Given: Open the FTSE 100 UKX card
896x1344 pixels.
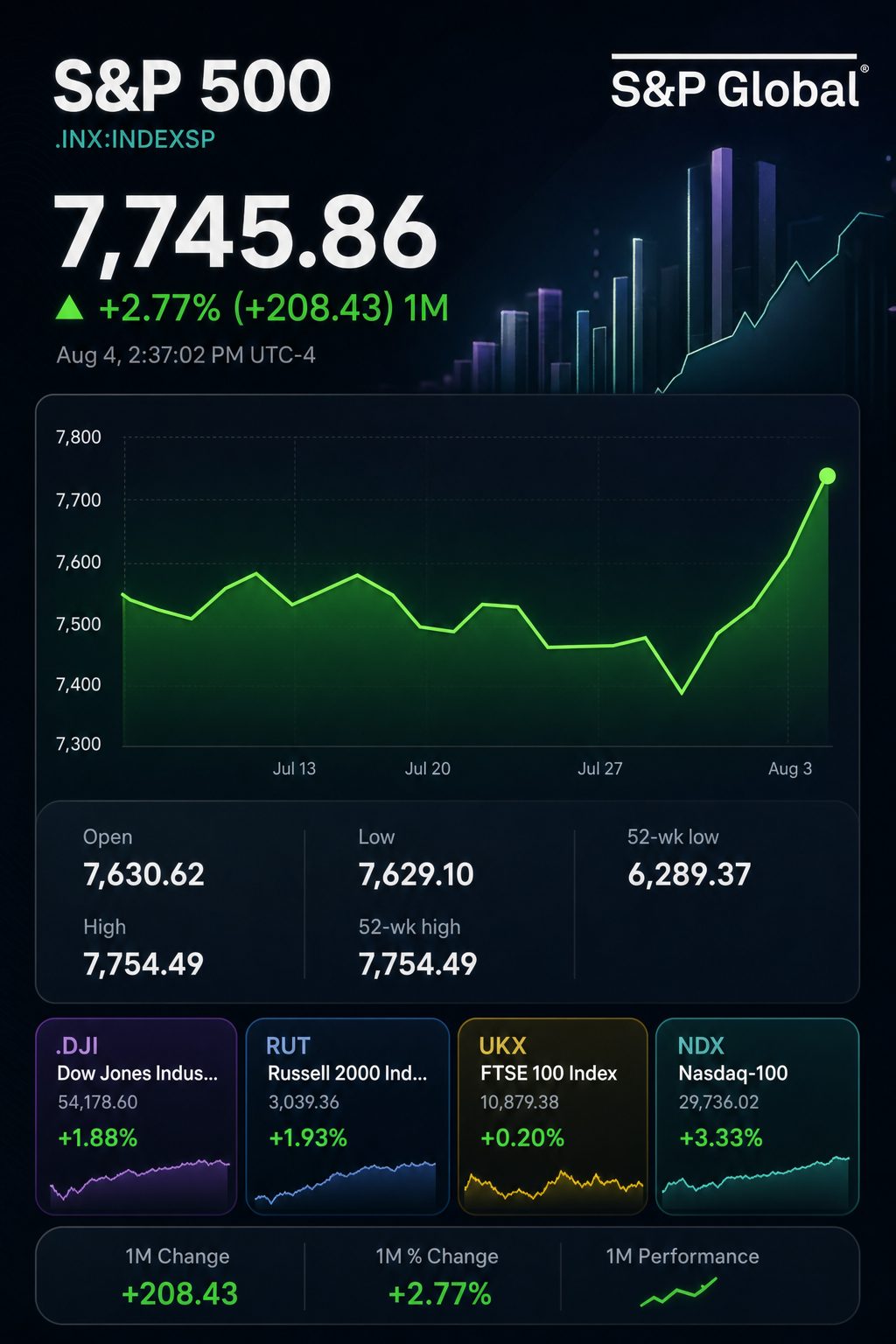Looking at the screenshot, I should (x=553, y=1116).
